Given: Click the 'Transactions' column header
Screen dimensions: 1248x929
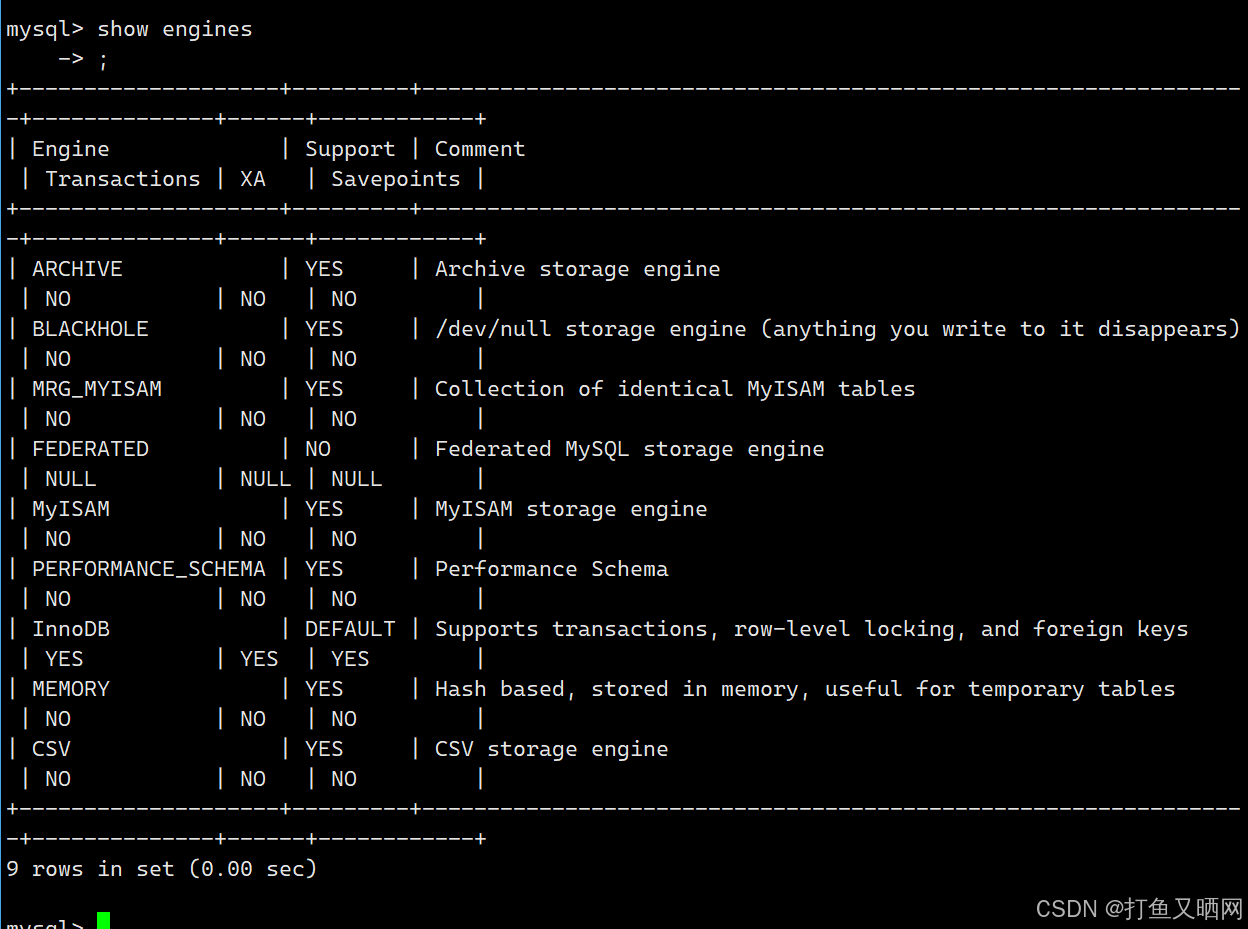Looking at the screenshot, I should pos(123,179).
